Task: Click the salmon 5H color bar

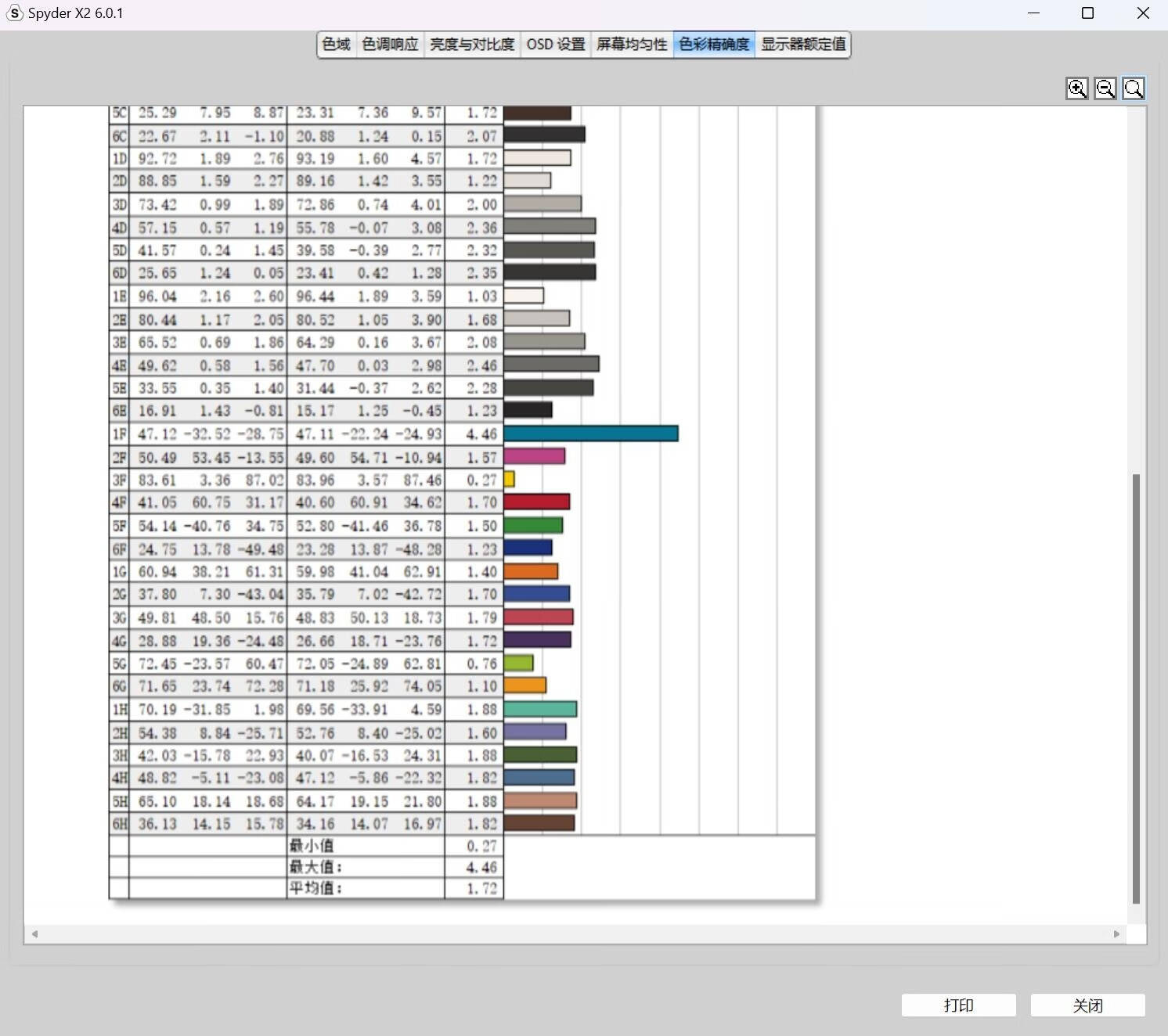Action: 541,800
